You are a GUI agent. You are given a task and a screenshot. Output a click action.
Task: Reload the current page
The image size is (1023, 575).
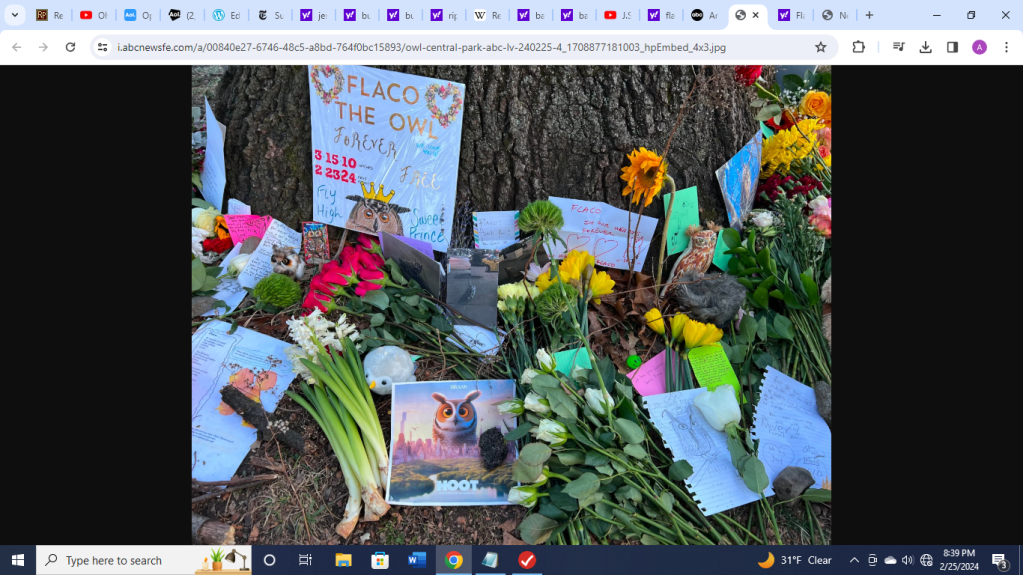click(70, 47)
